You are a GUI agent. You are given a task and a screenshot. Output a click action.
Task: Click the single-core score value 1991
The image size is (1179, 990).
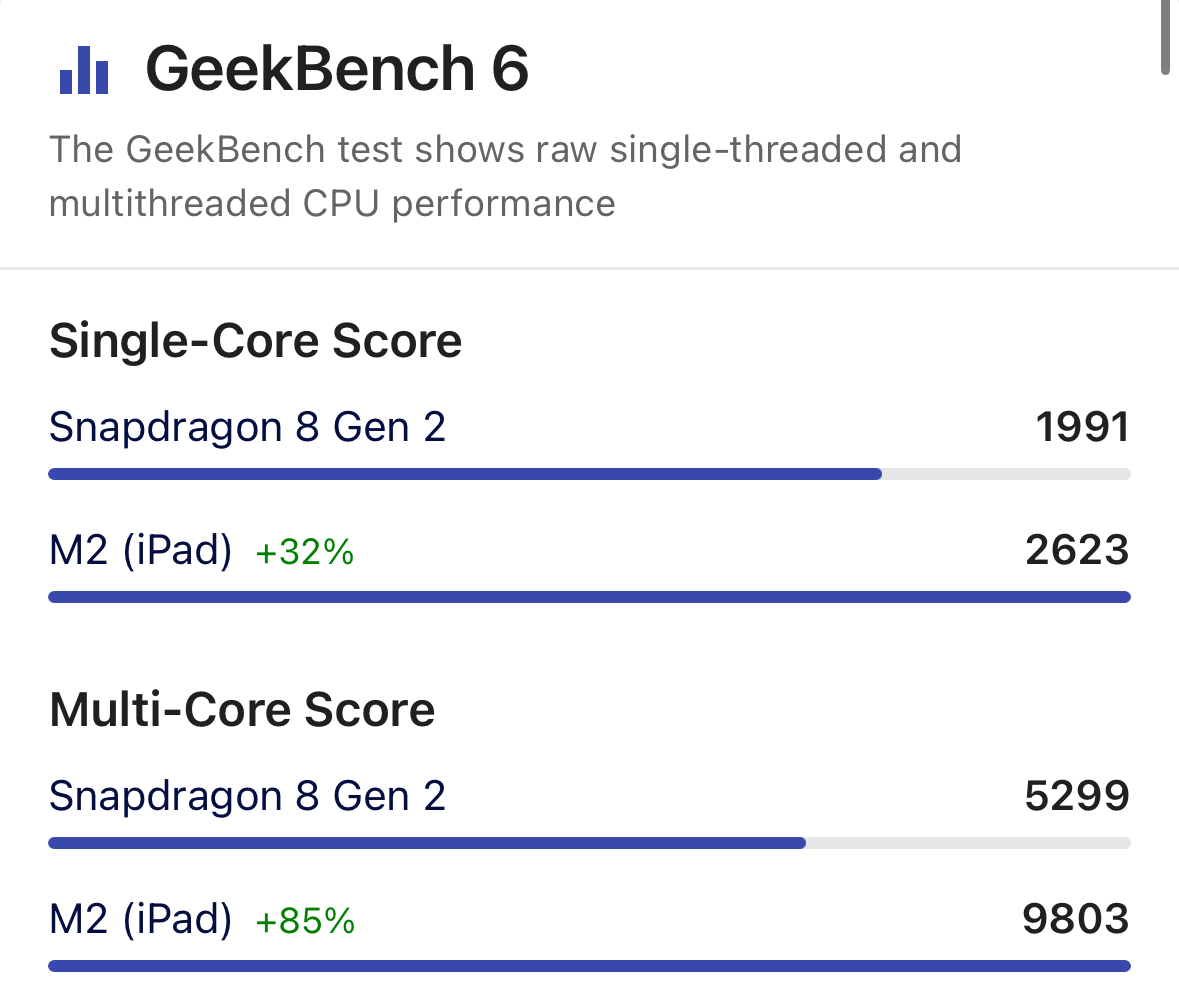1082,428
